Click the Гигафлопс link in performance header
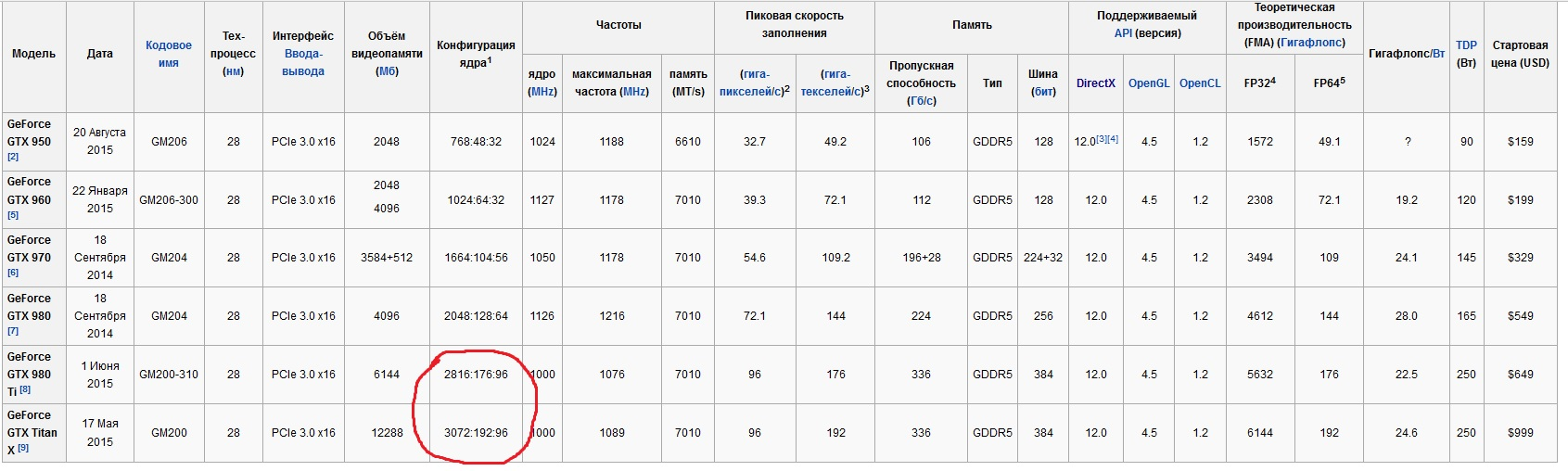 click(1311, 43)
